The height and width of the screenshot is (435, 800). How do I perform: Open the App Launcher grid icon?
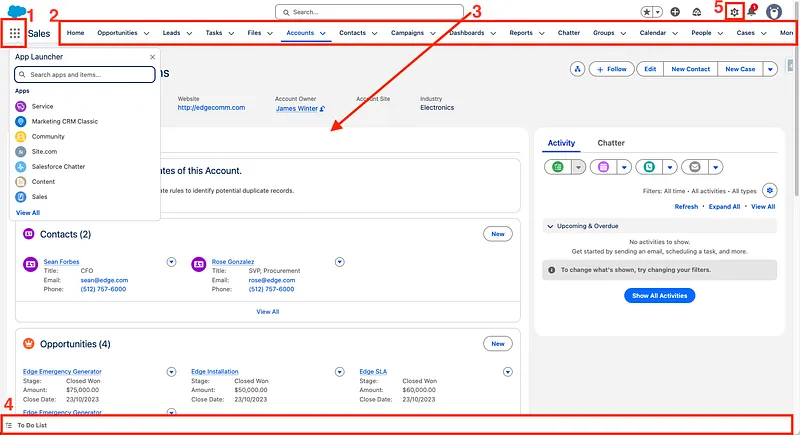[x=14, y=34]
